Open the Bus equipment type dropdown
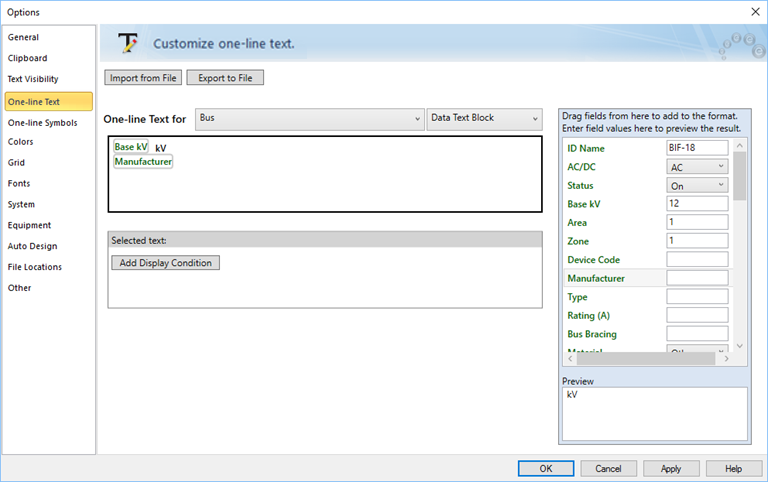768x482 pixels. [x=309, y=118]
